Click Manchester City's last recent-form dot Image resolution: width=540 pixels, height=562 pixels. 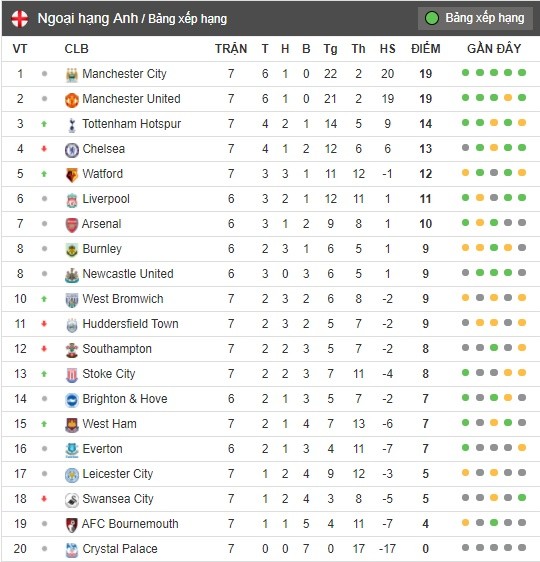click(x=522, y=73)
